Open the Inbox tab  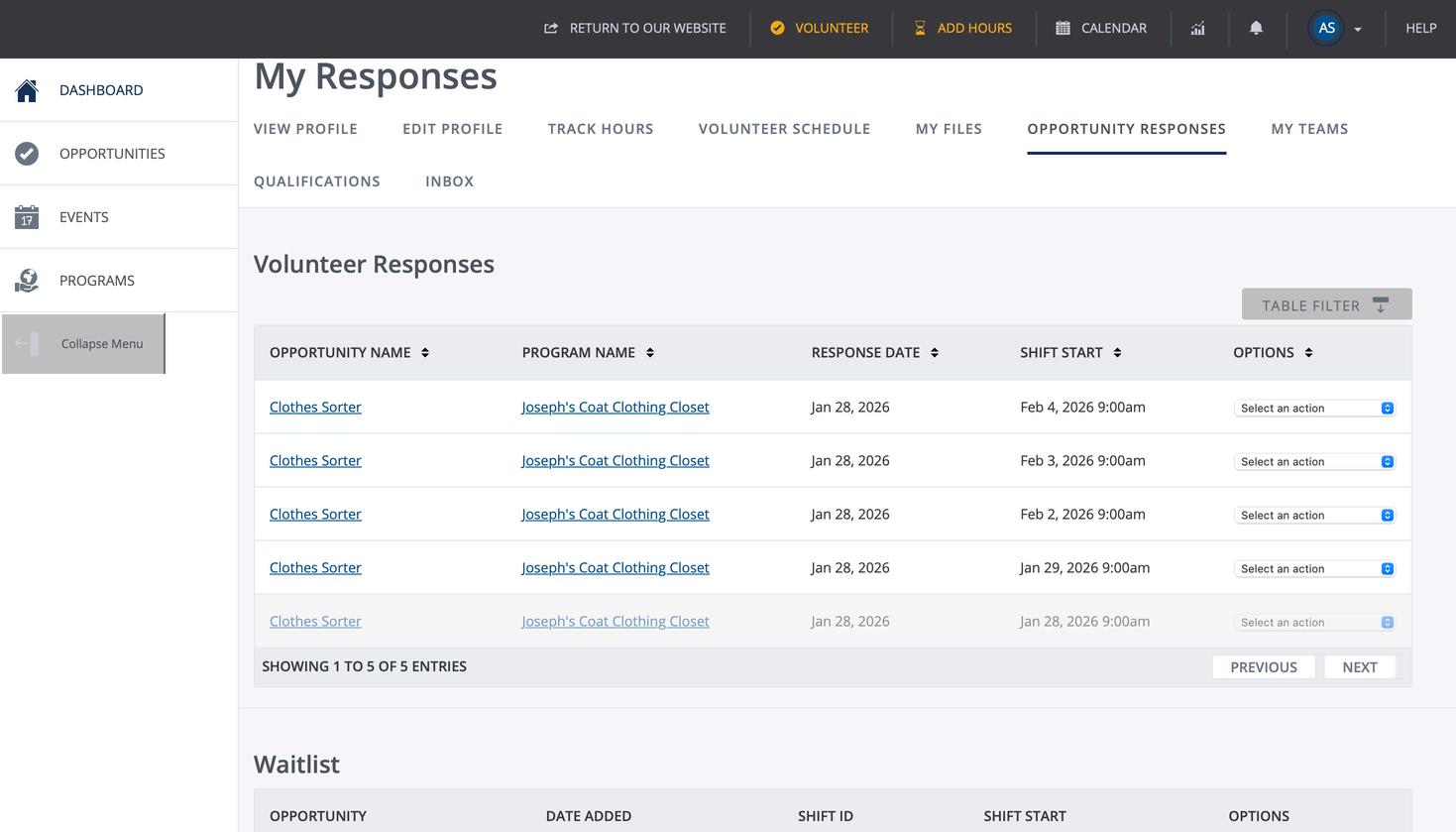click(x=449, y=181)
